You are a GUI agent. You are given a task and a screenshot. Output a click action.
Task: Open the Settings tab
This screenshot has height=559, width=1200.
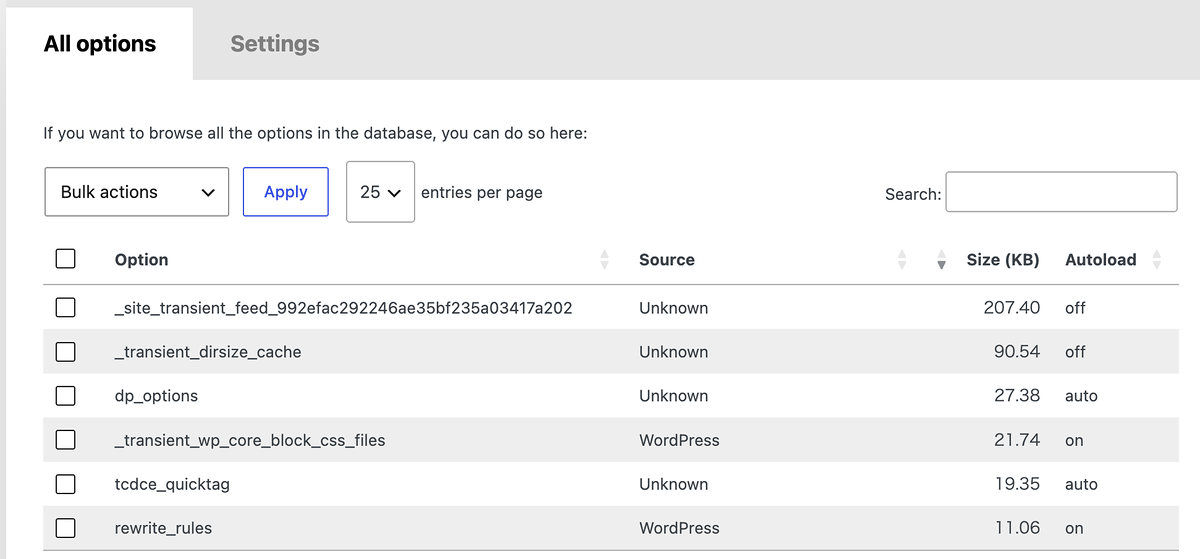coord(275,44)
